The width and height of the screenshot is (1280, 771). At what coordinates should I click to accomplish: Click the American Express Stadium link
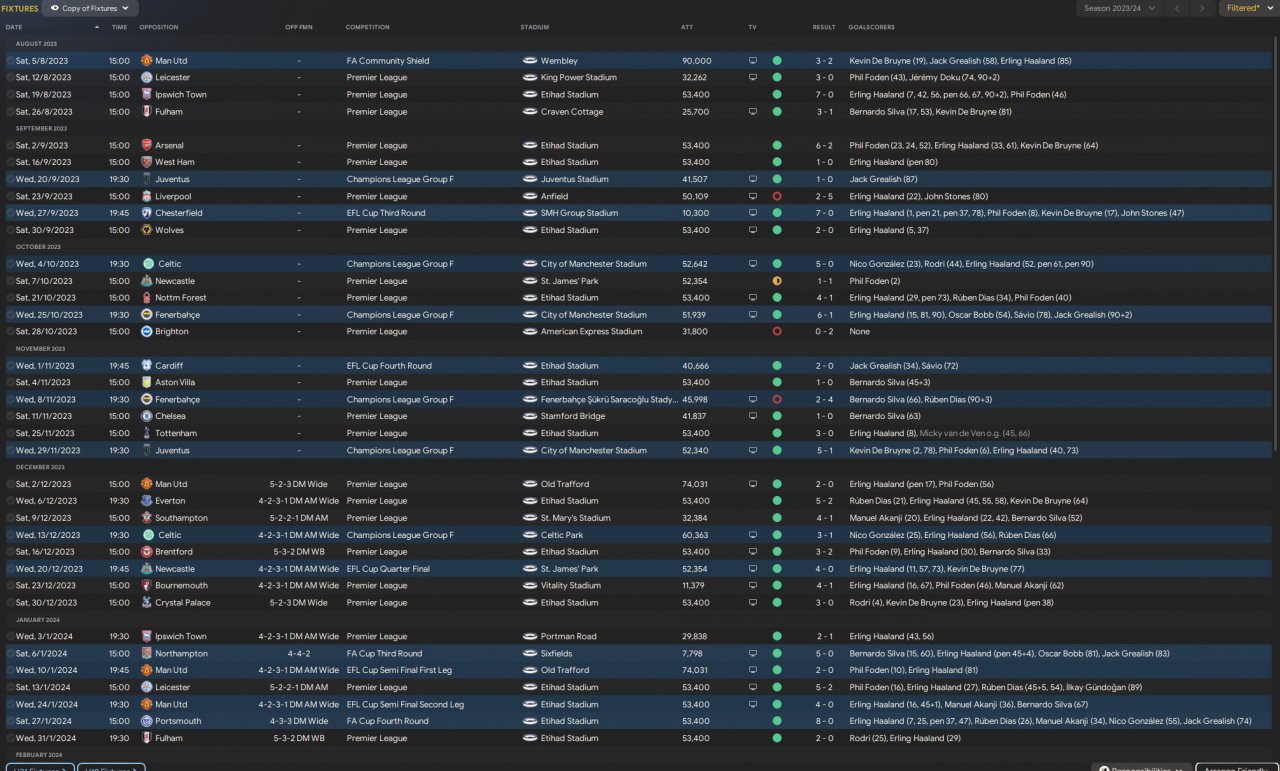coord(592,332)
